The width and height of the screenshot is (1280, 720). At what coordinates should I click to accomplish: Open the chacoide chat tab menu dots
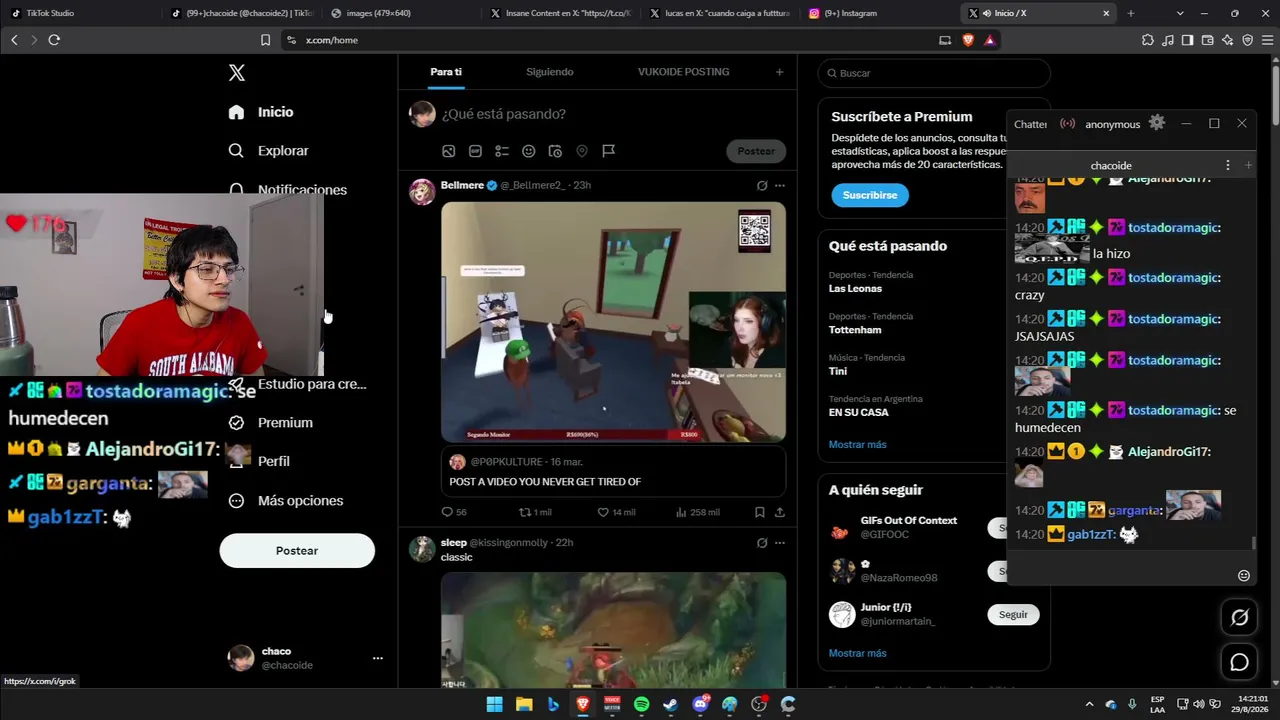click(x=1228, y=165)
